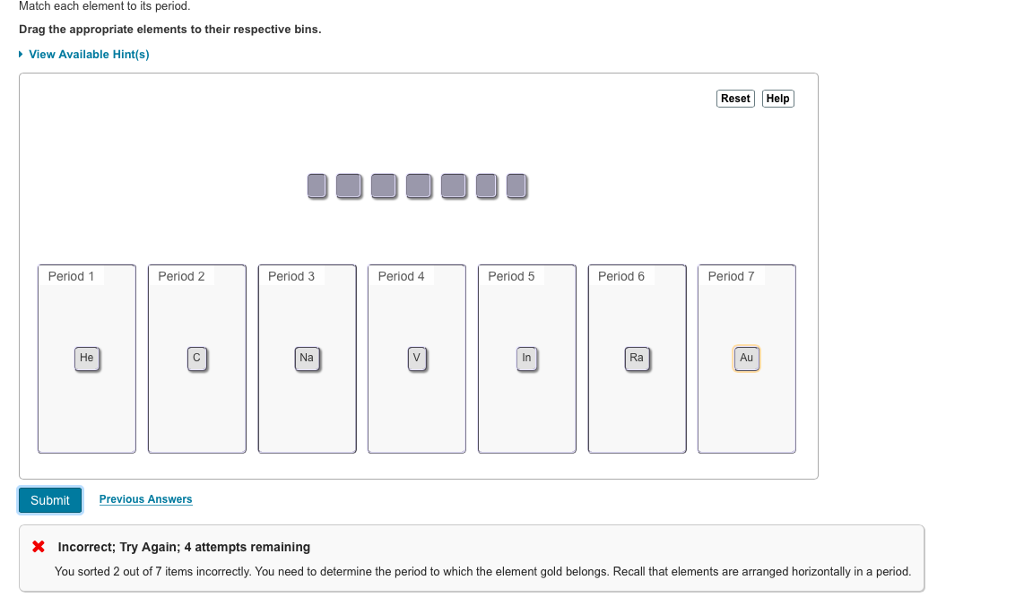Image resolution: width=1024 pixels, height=606 pixels.
Task: Select the Na element tile
Action: pos(306,358)
